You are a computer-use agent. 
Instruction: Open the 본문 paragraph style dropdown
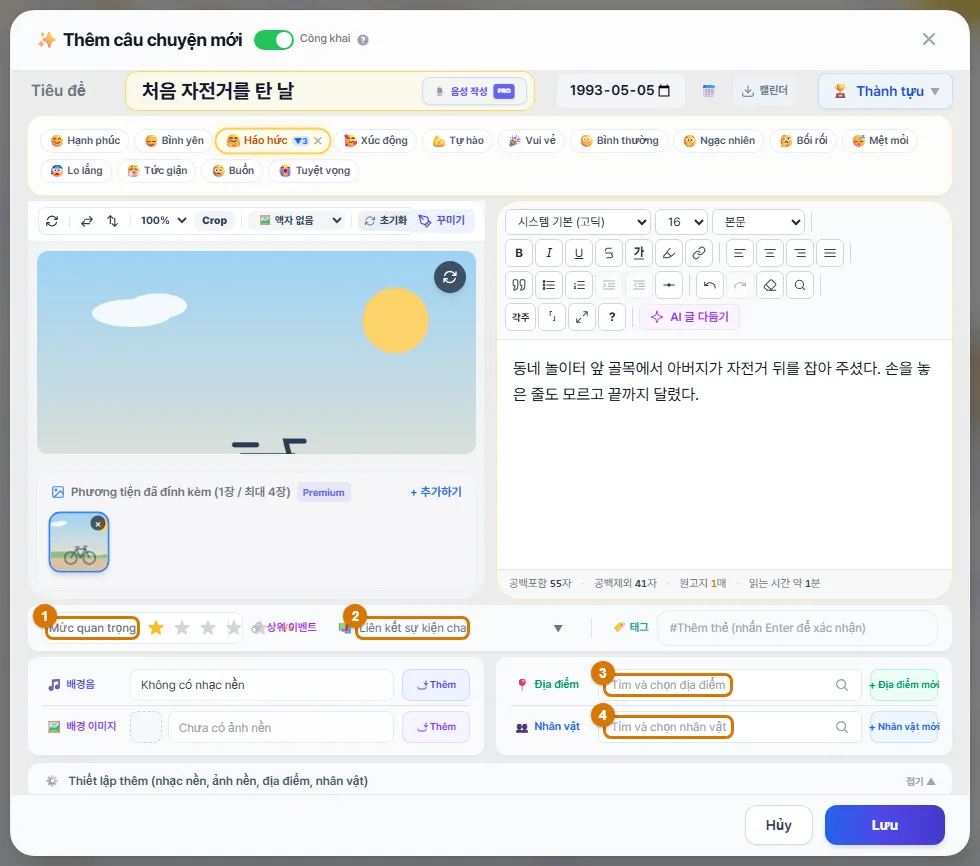pyautogui.click(x=758, y=222)
